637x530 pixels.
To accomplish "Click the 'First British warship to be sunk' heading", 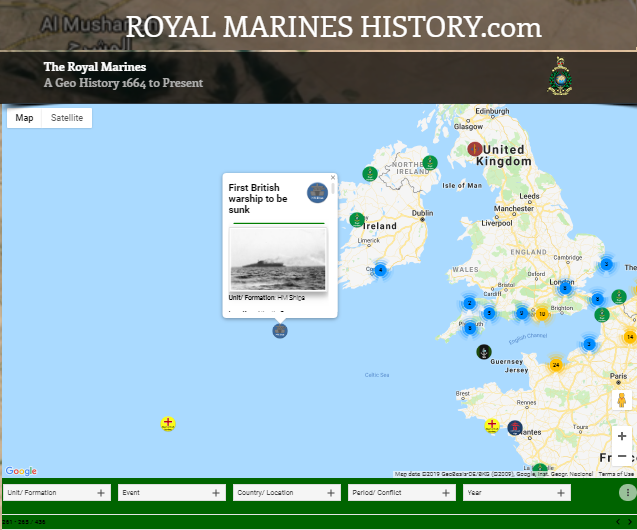I will coord(258,199).
